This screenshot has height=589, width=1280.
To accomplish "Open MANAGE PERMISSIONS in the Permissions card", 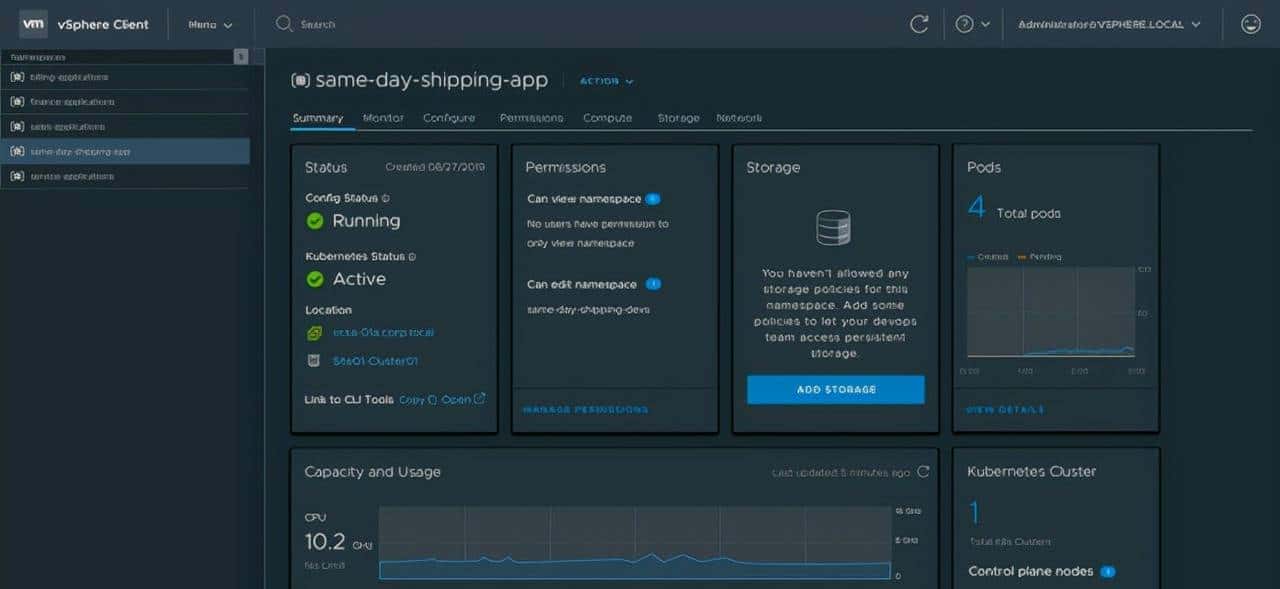I will (x=584, y=409).
